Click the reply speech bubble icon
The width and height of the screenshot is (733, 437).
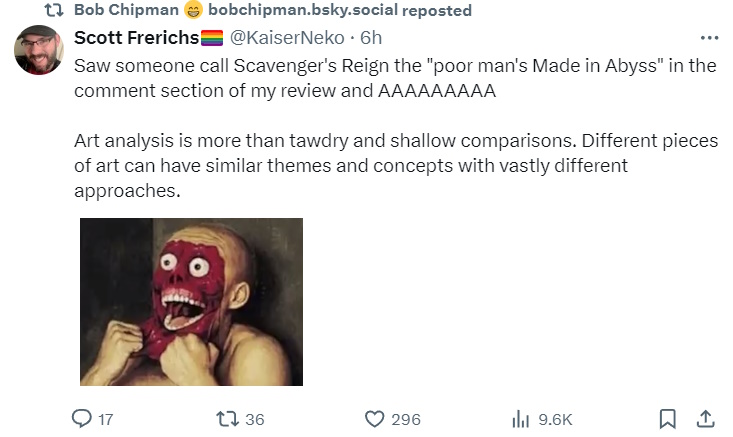point(83,419)
